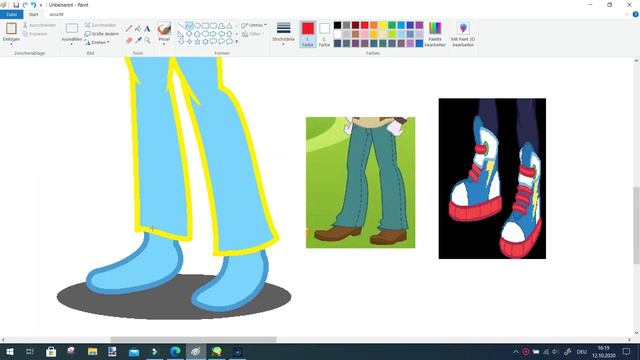Click the jeans reference picture on canvas
The image size is (640, 360).
pos(361,182)
